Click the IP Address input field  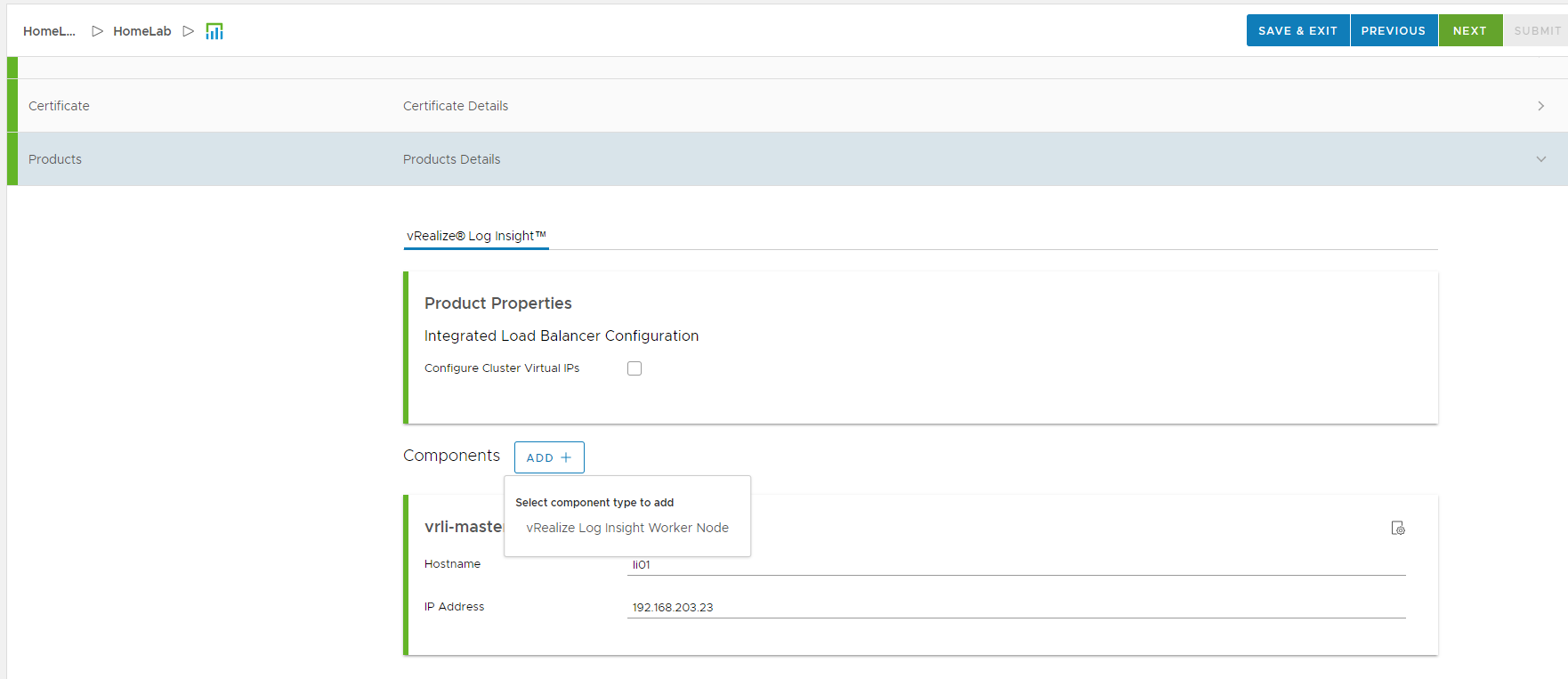point(1014,607)
